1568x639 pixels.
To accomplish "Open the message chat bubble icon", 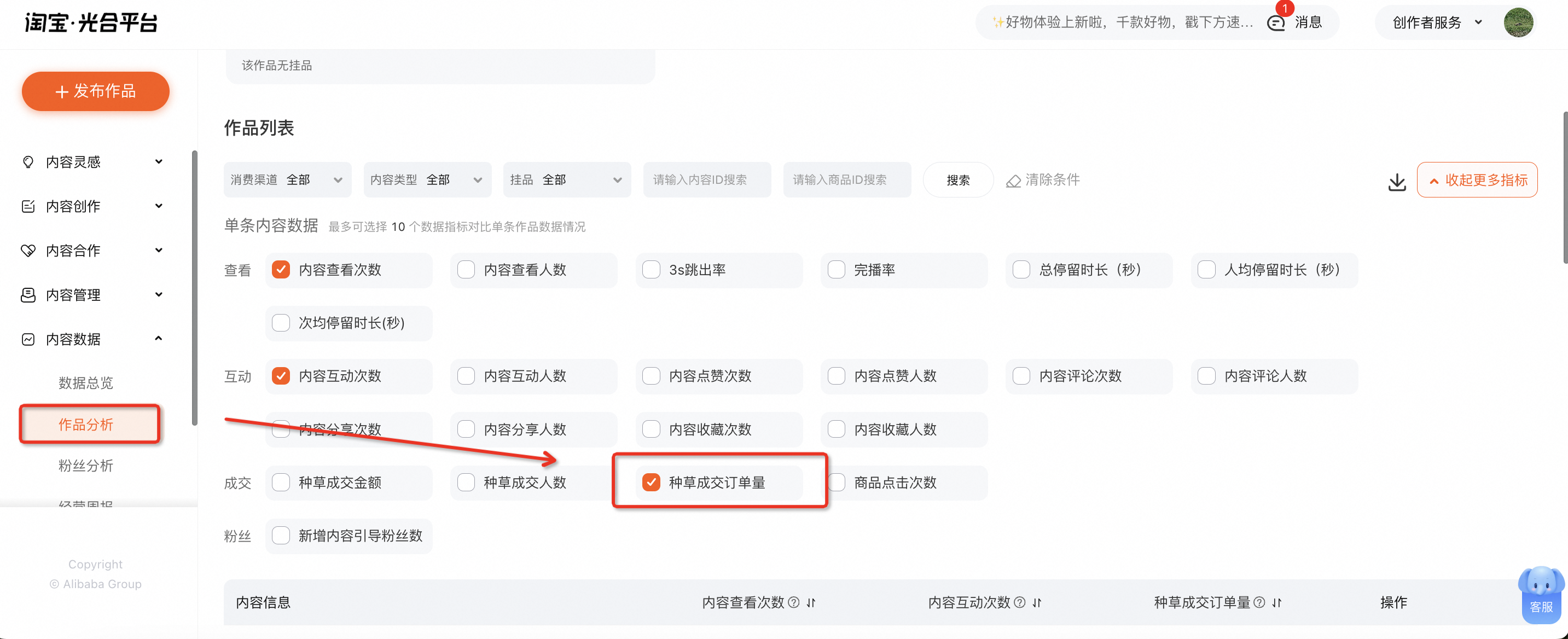I will pyautogui.click(x=1275, y=22).
